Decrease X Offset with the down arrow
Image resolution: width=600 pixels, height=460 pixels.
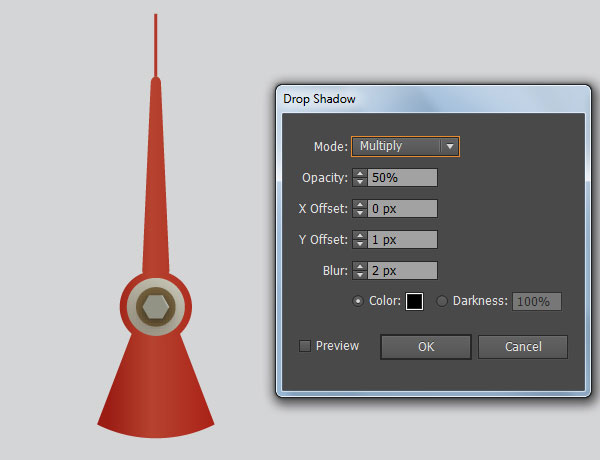pyautogui.click(x=360, y=213)
